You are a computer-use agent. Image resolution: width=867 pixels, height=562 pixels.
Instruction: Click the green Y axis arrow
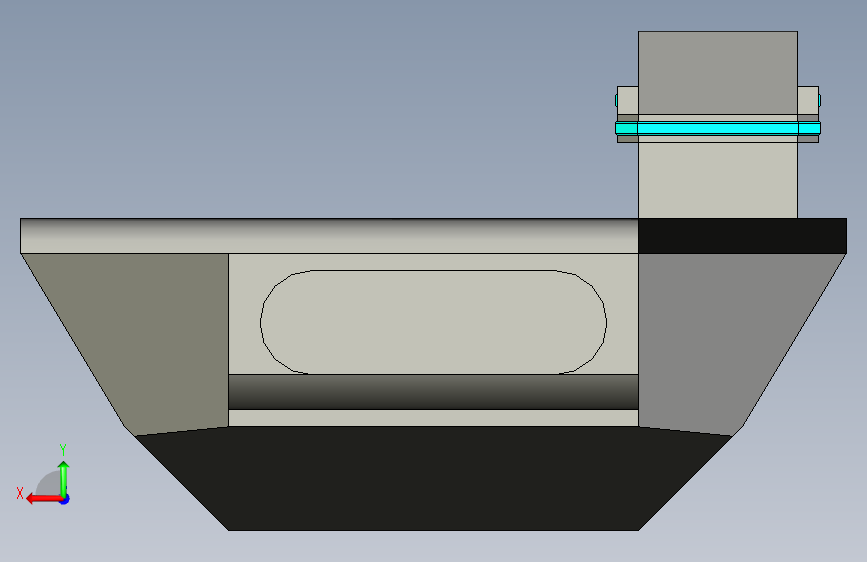(64, 479)
